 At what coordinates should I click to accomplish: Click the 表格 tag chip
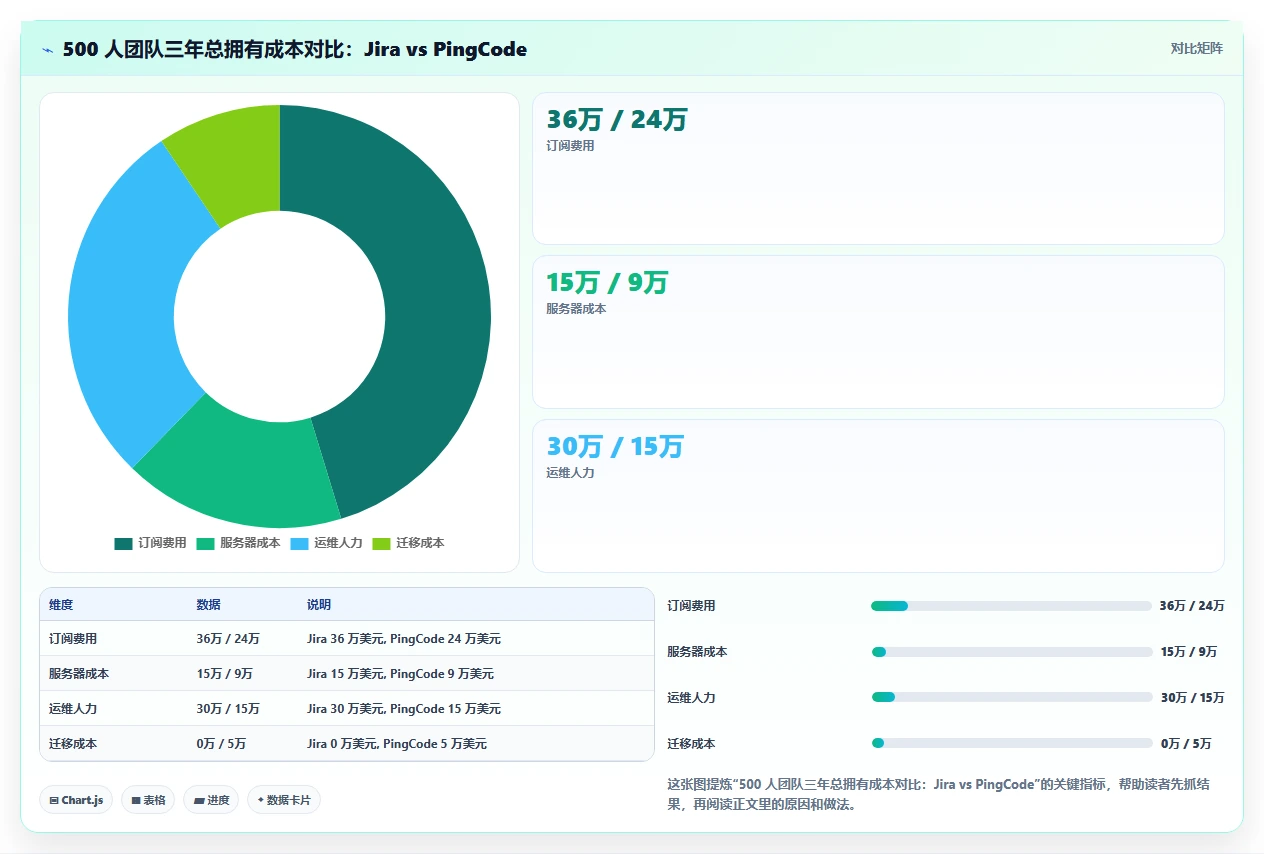click(148, 800)
